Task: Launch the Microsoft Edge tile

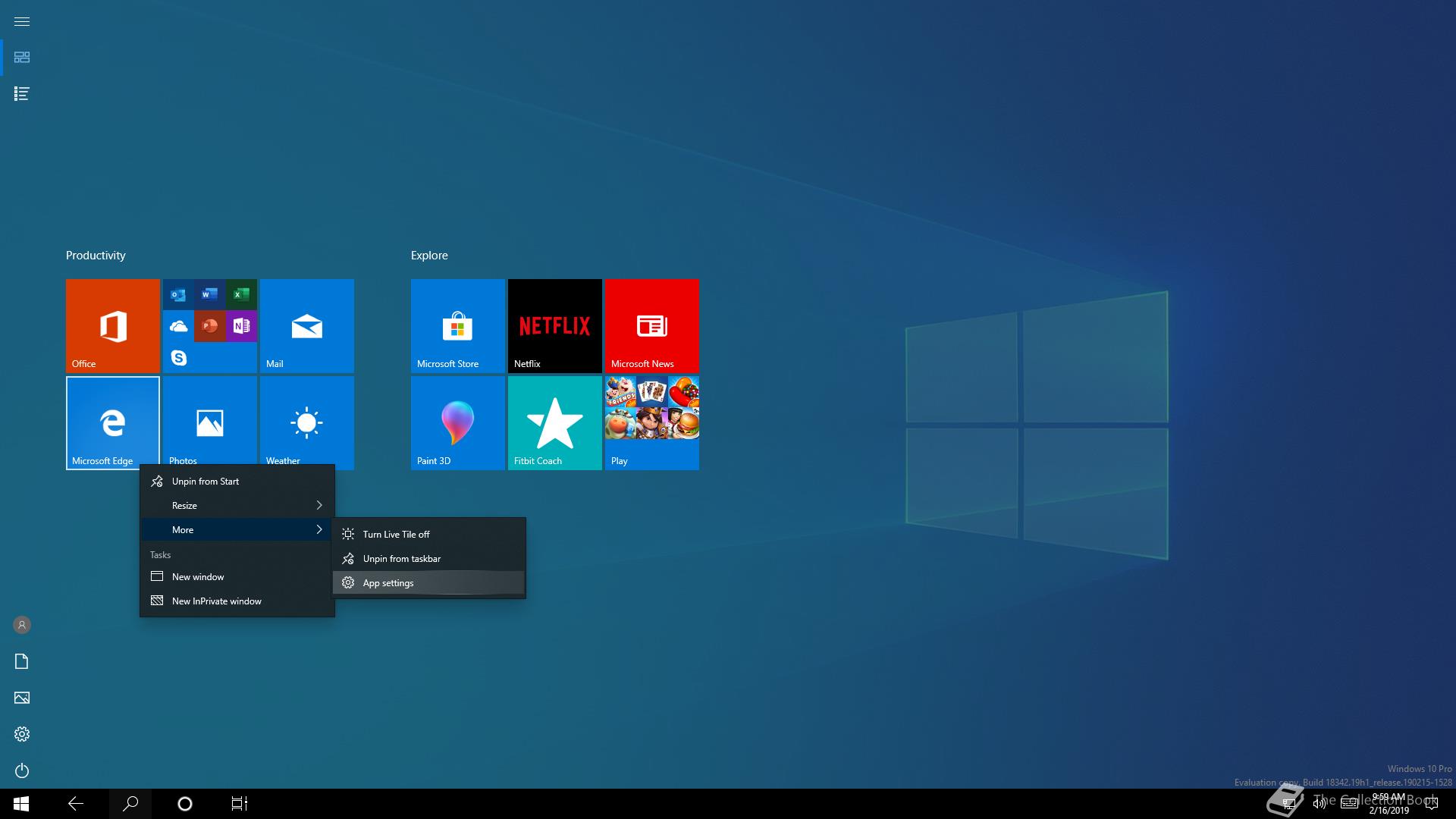Action: coord(113,423)
